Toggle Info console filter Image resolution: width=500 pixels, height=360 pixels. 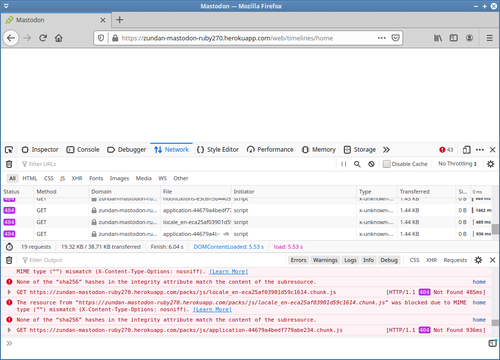(x=368, y=260)
